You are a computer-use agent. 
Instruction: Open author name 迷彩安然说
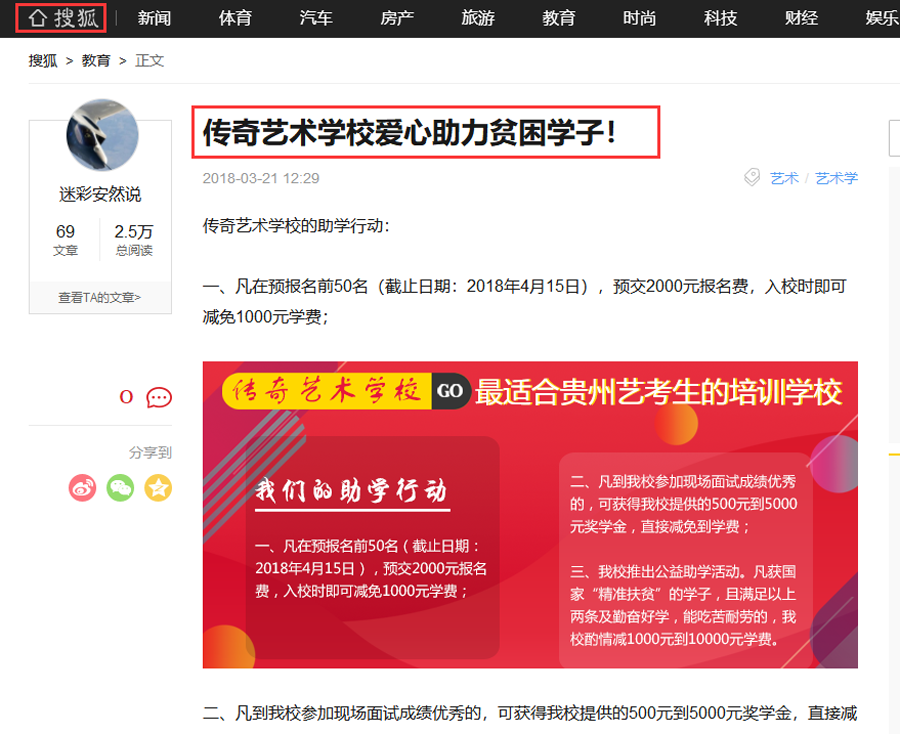100,195
